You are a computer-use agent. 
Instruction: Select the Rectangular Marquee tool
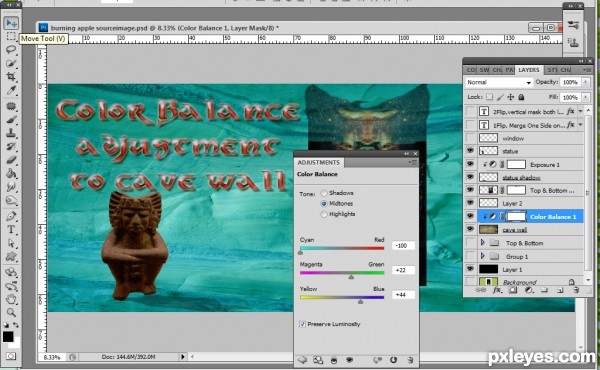pyautogui.click(x=11, y=36)
